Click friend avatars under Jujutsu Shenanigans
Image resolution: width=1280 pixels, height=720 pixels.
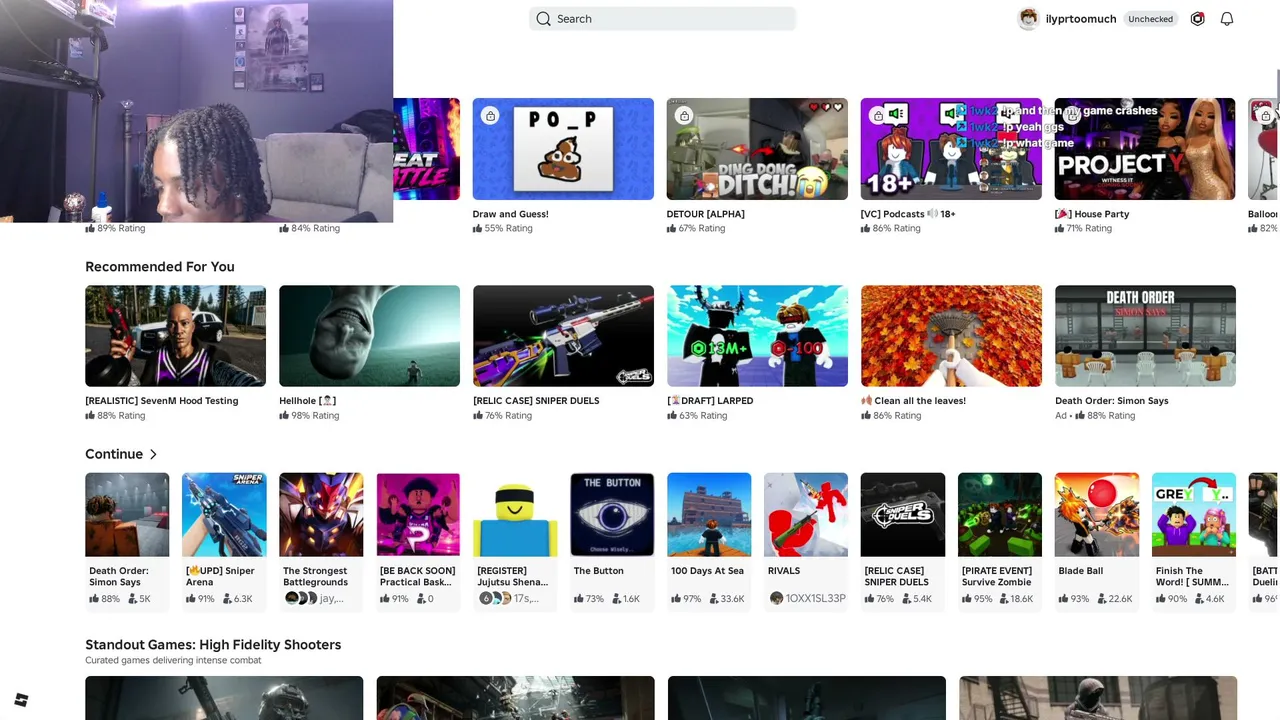coord(494,598)
